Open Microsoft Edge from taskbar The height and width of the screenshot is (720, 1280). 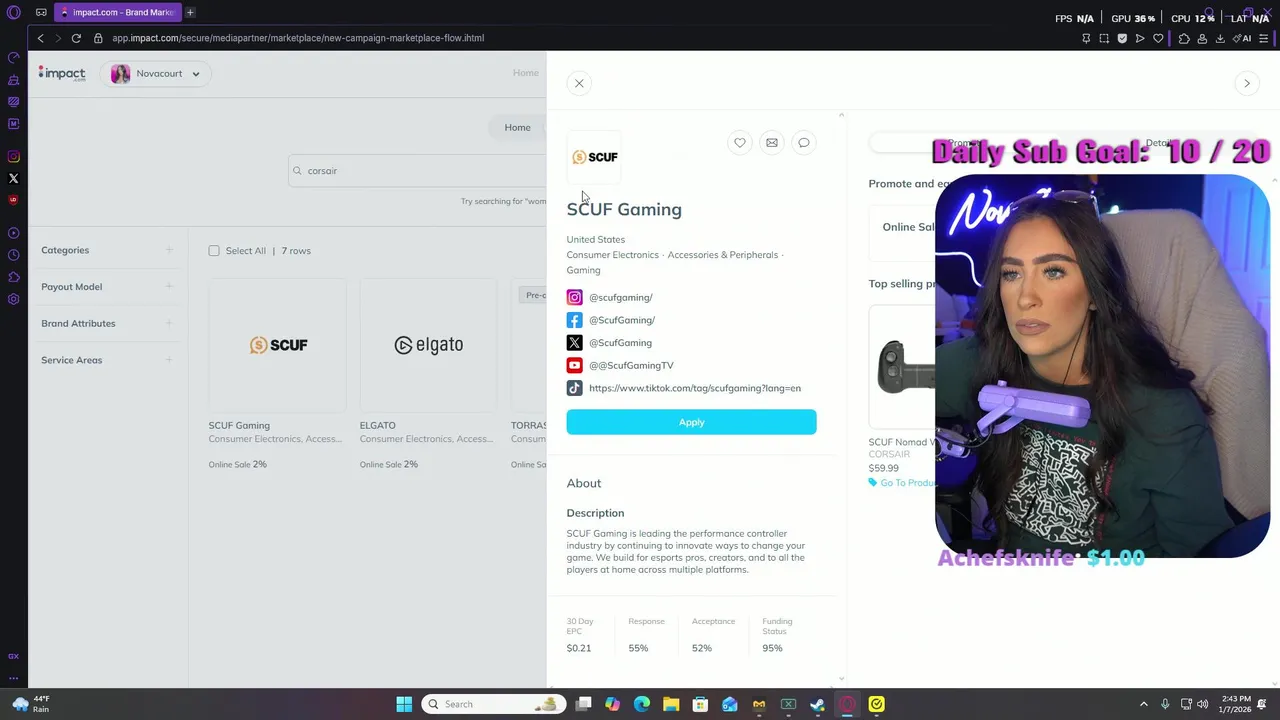click(x=642, y=704)
